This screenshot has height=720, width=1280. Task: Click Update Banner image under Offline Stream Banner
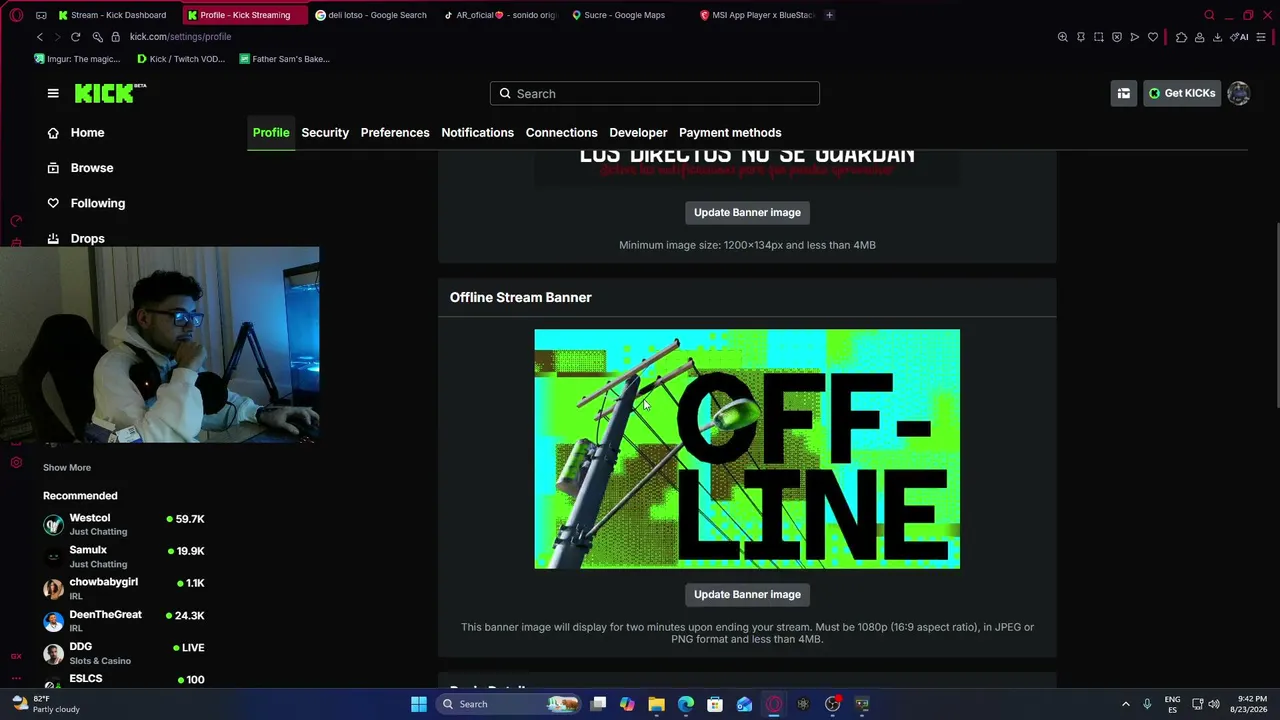tap(747, 594)
